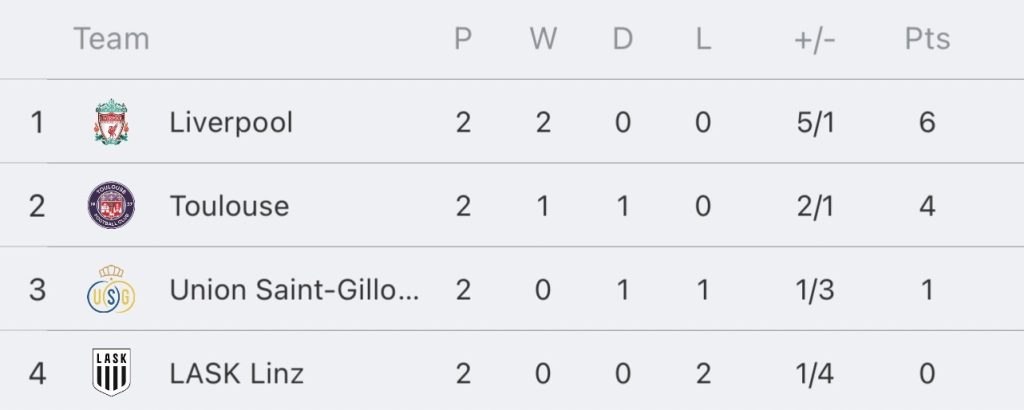Click the +/- column header

(x=815, y=39)
